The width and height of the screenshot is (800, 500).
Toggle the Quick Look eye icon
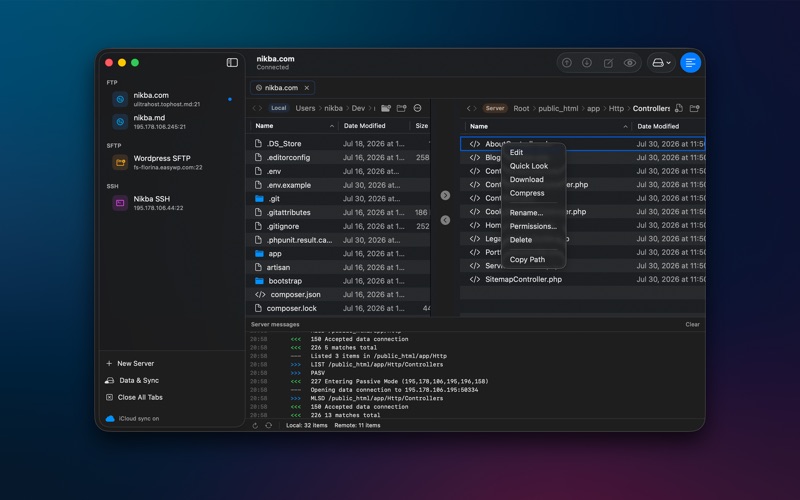click(x=630, y=63)
